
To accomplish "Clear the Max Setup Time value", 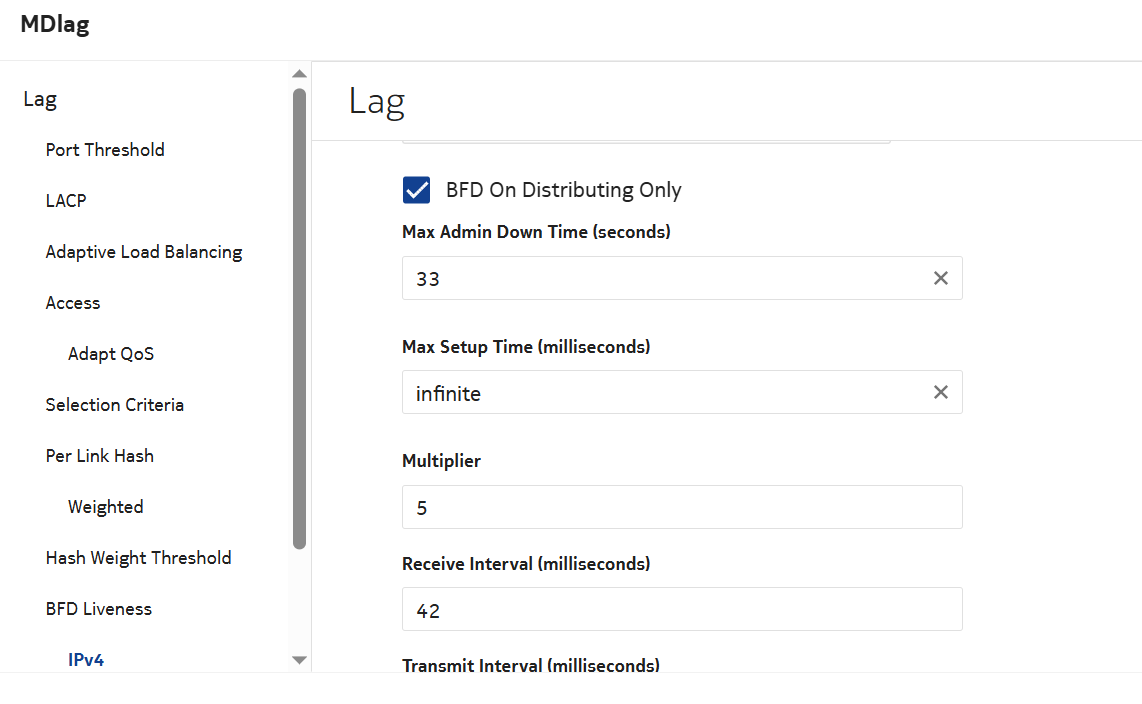I will [x=940, y=393].
